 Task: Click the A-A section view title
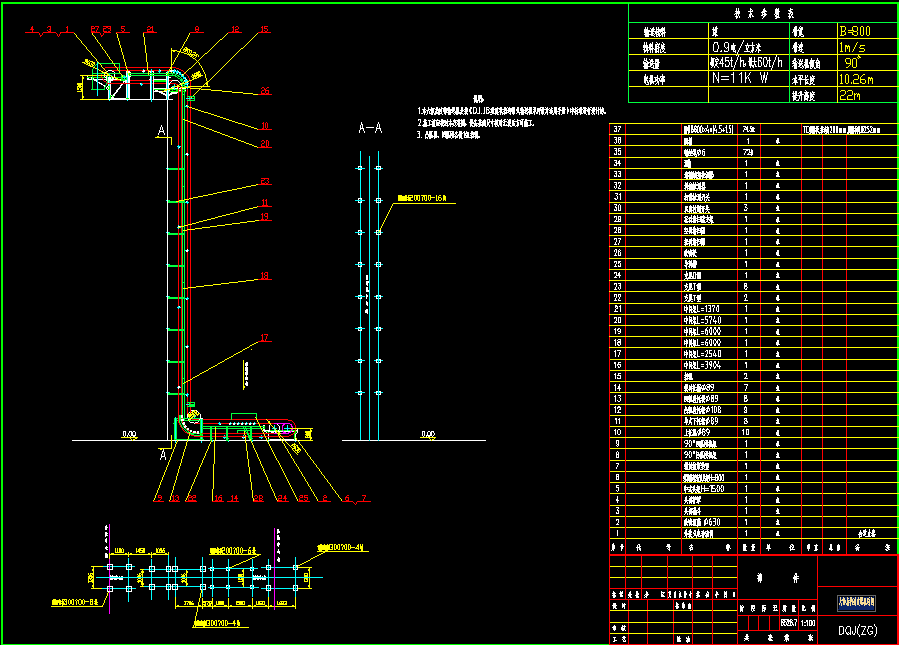pos(370,129)
